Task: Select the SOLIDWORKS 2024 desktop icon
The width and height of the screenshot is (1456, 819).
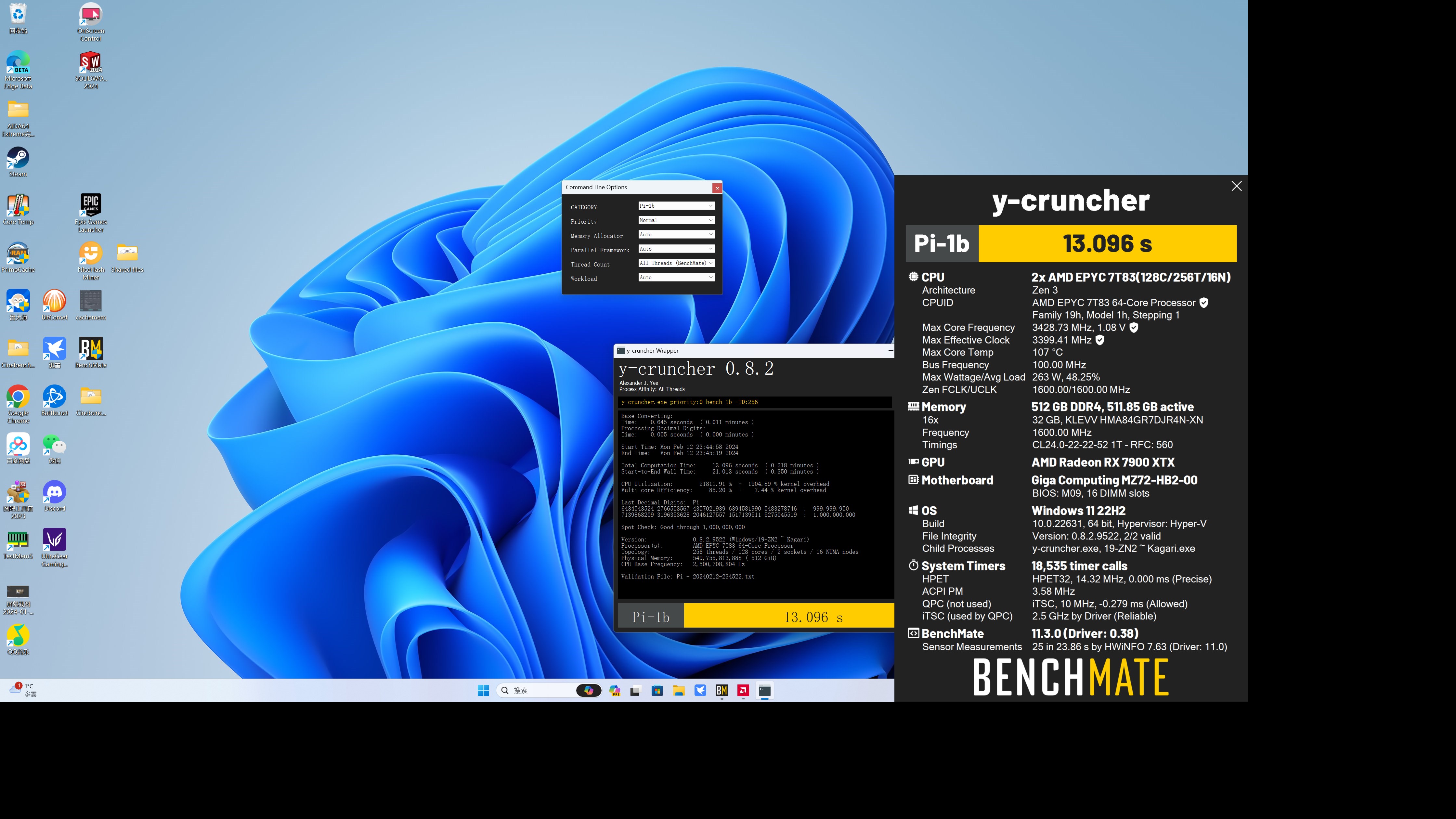Action: click(x=90, y=70)
